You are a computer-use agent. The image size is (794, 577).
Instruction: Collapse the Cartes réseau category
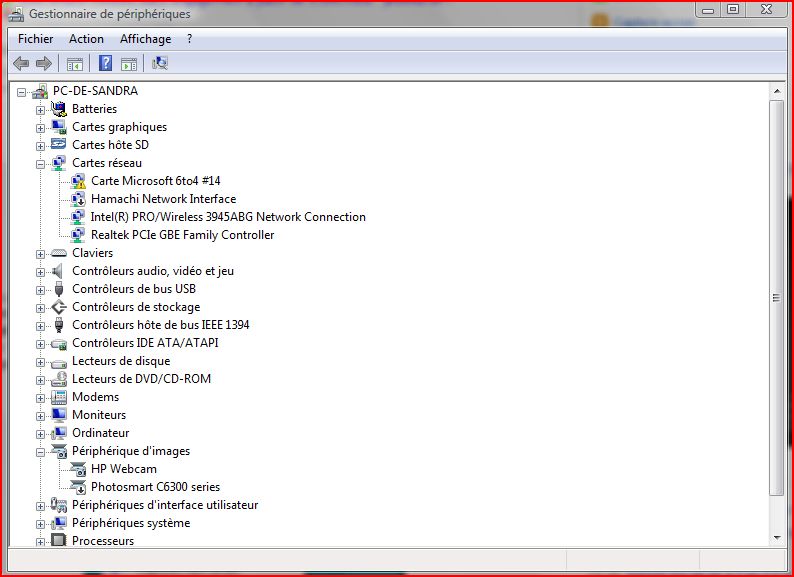(x=41, y=163)
